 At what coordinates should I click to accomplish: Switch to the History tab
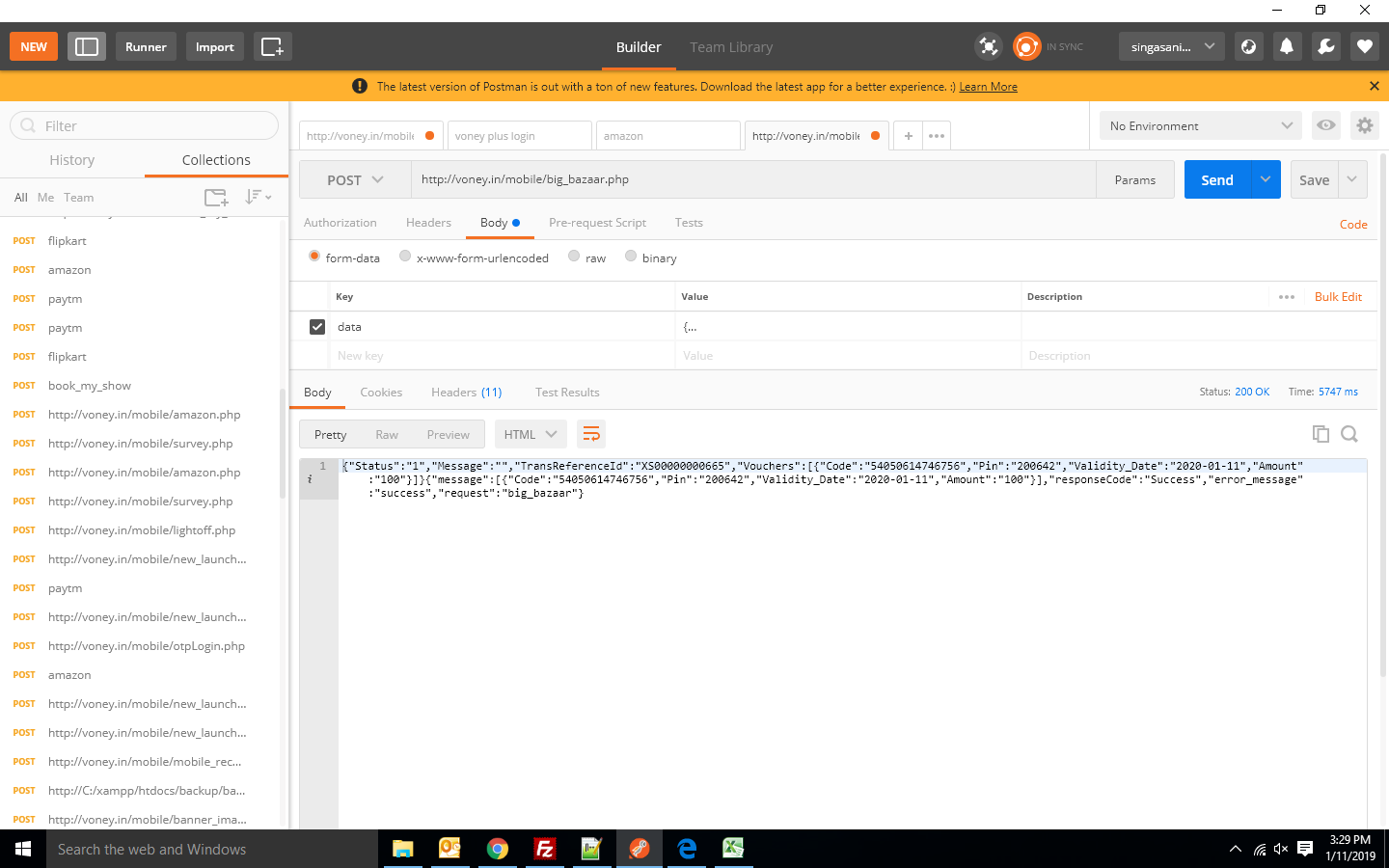pos(72,160)
